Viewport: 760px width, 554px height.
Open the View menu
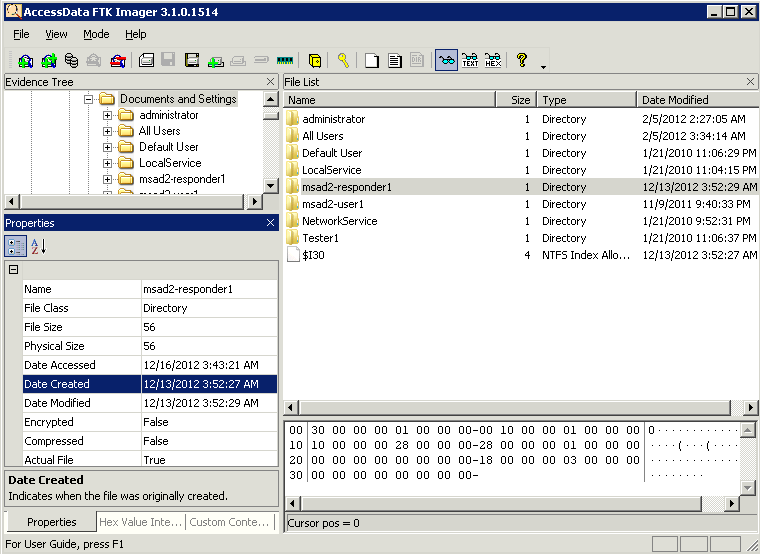(x=56, y=34)
